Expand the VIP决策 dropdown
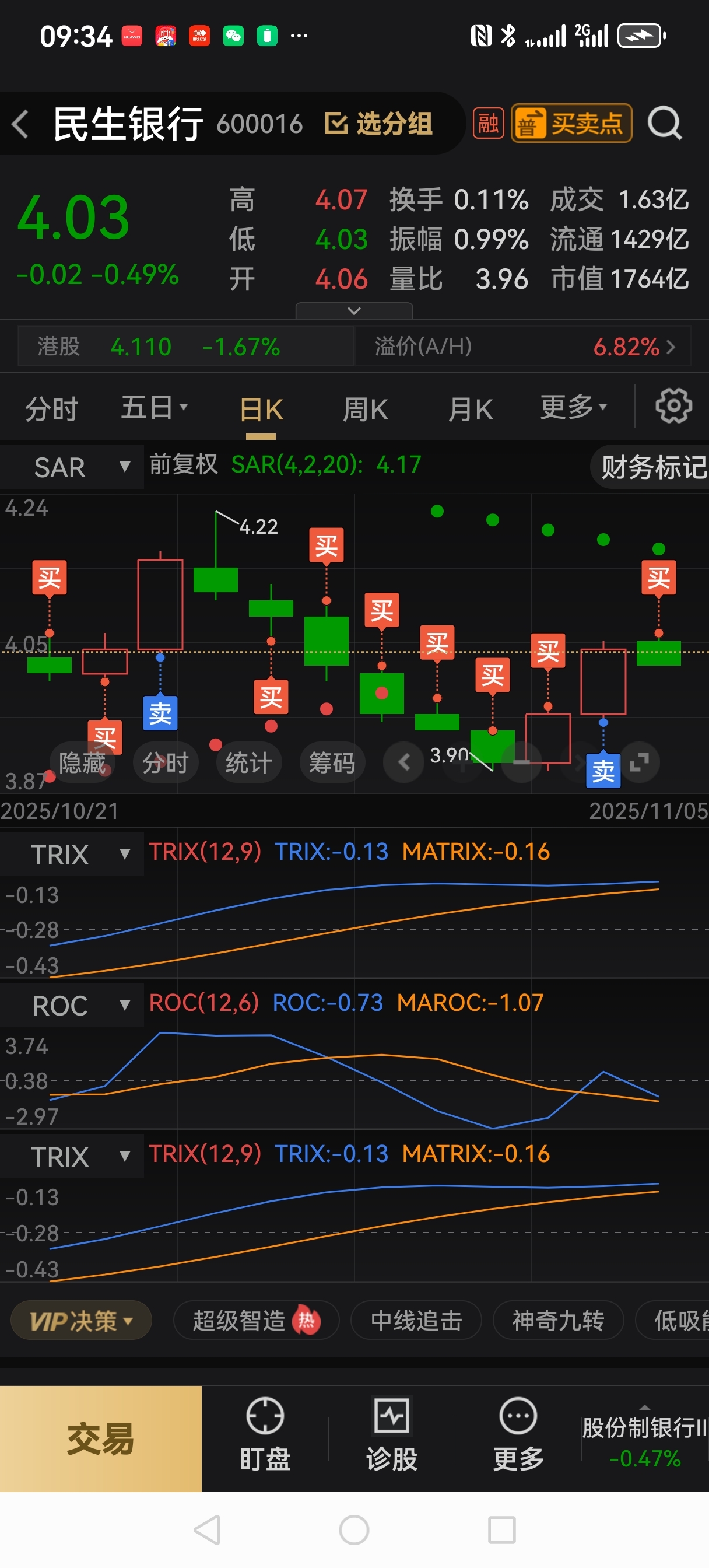The width and height of the screenshot is (709, 1568). click(81, 1320)
